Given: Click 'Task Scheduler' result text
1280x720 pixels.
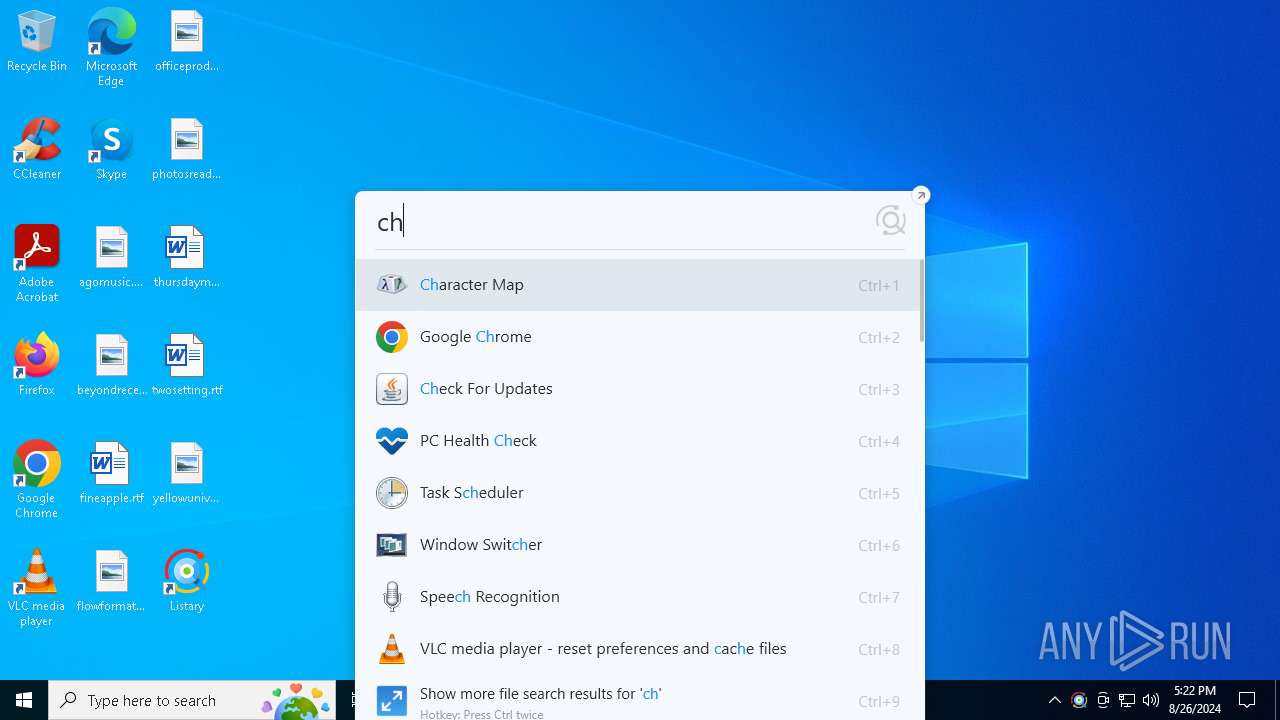Looking at the screenshot, I should pyautogui.click(x=472, y=493).
